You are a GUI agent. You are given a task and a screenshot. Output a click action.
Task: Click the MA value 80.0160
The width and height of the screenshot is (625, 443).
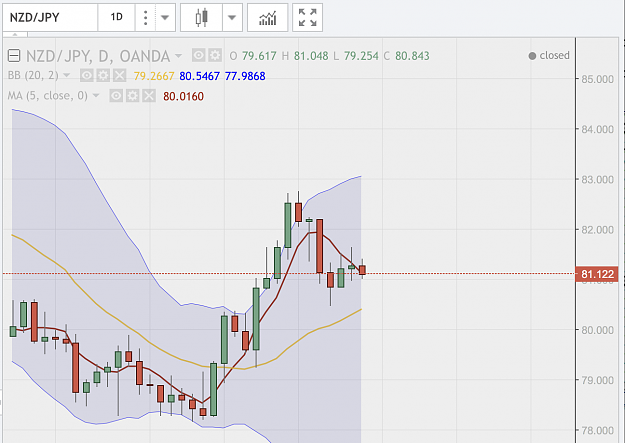coord(183,96)
